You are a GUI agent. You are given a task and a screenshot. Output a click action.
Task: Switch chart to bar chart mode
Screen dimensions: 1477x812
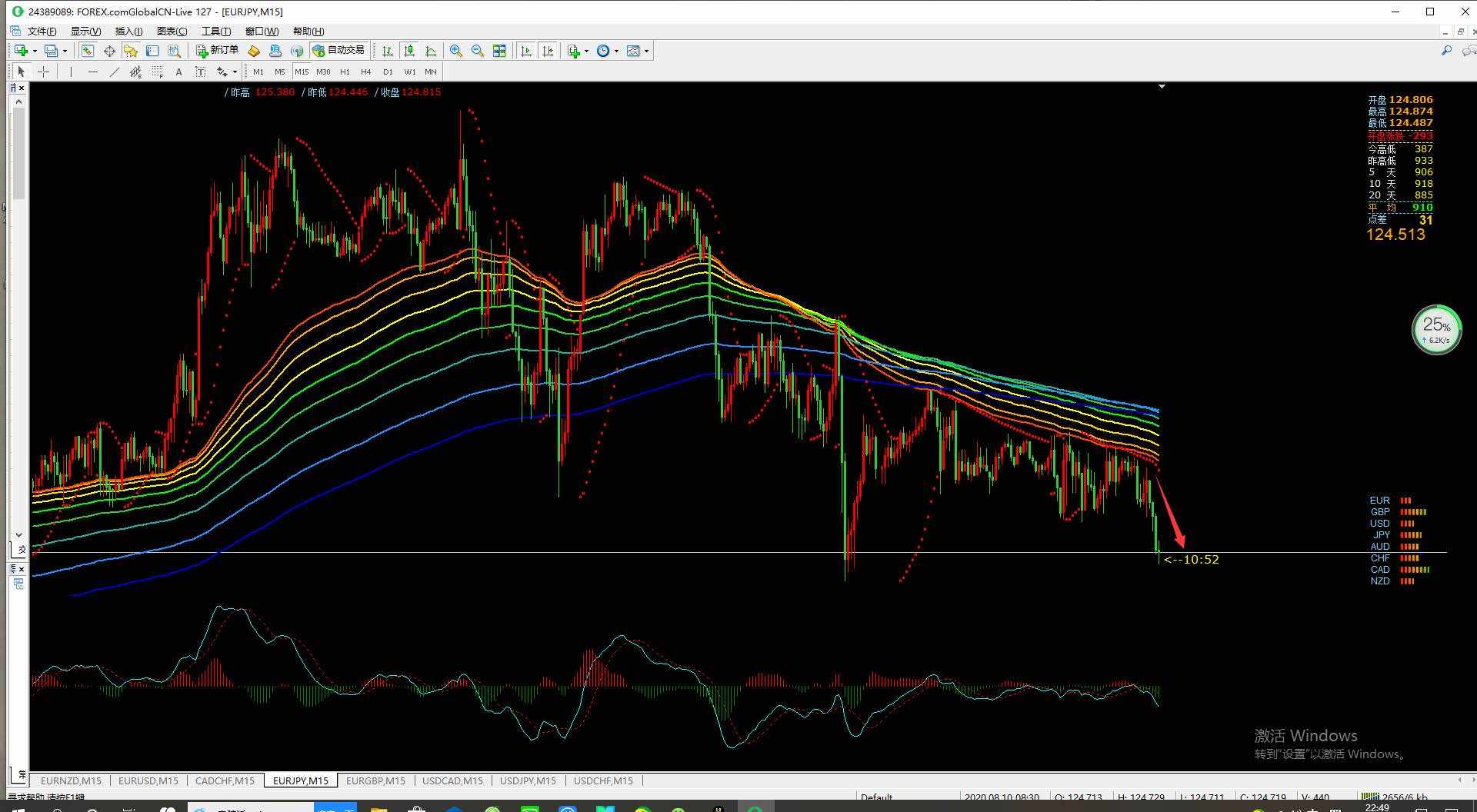tap(388, 51)
